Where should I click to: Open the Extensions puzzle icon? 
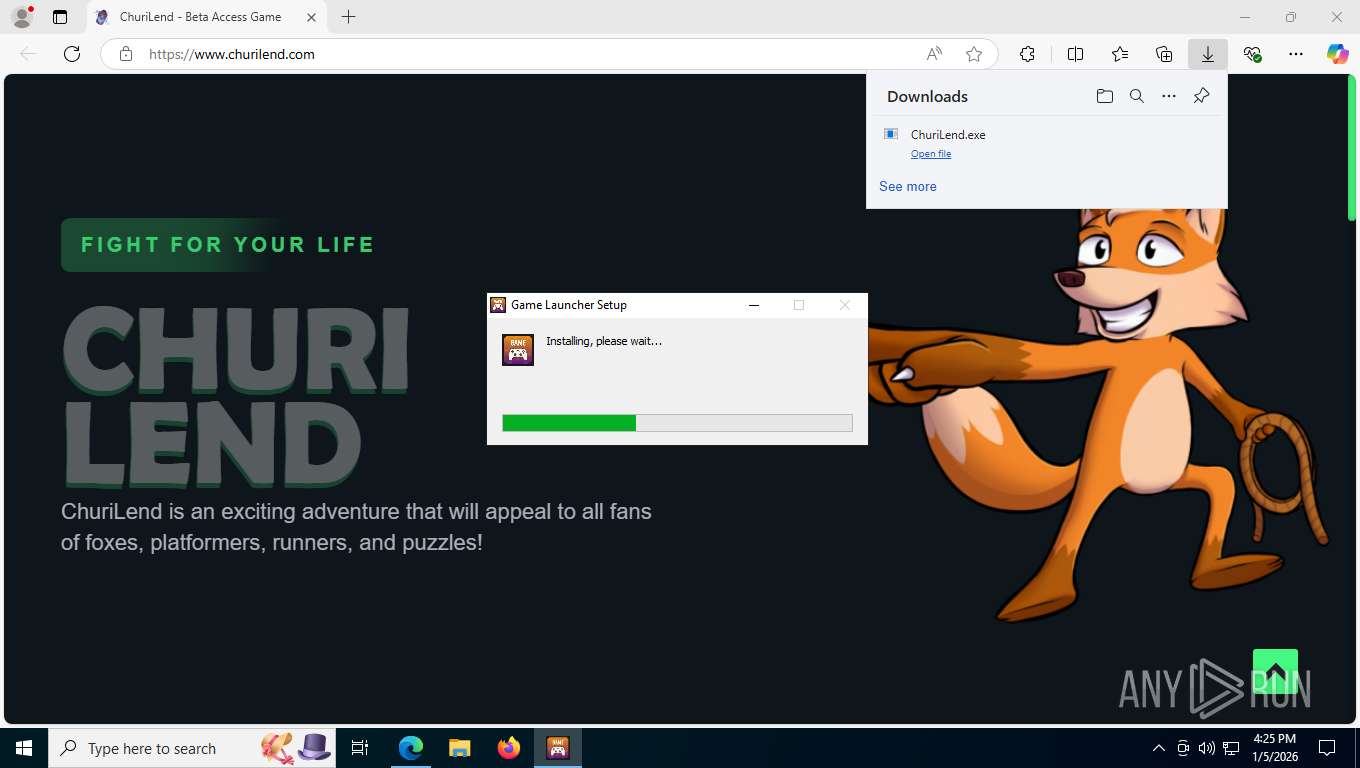point(1027,54)
